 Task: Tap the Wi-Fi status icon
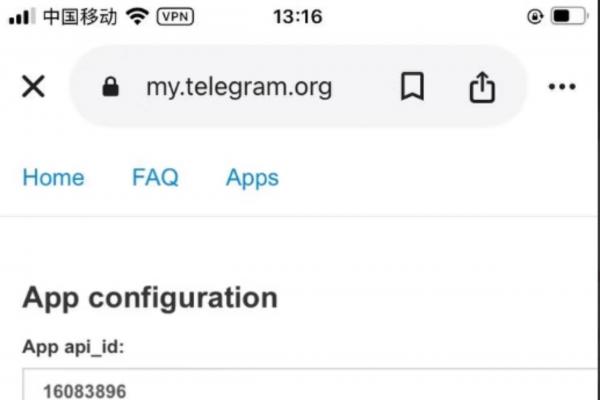point(138,17)
